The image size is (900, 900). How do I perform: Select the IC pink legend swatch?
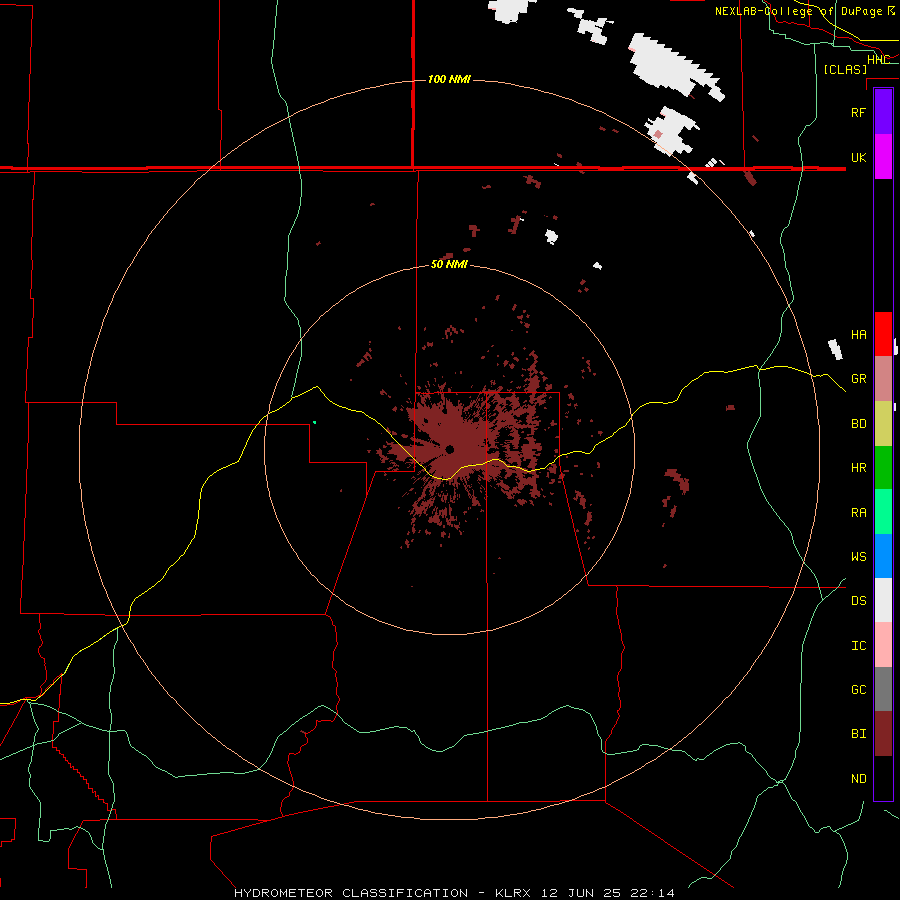pyautogui.click(x=883, y=645)
